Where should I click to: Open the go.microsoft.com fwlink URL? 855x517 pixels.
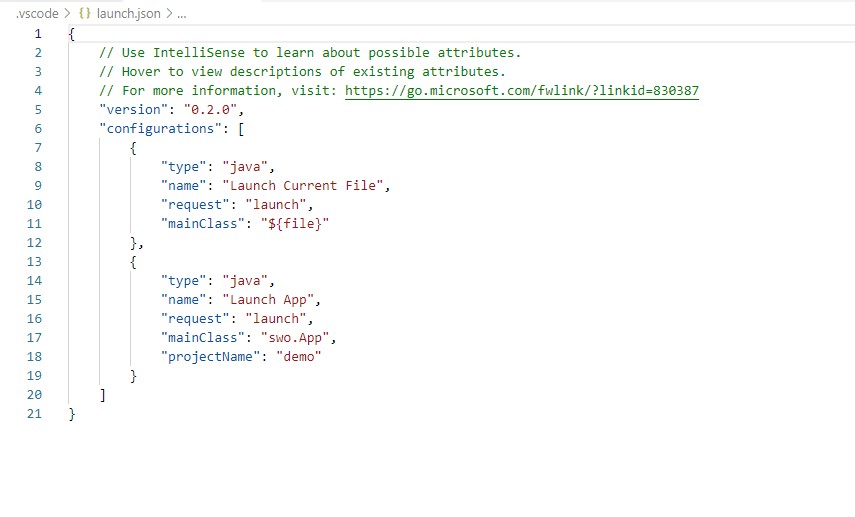pyautogui.click(x=521, y=90)
